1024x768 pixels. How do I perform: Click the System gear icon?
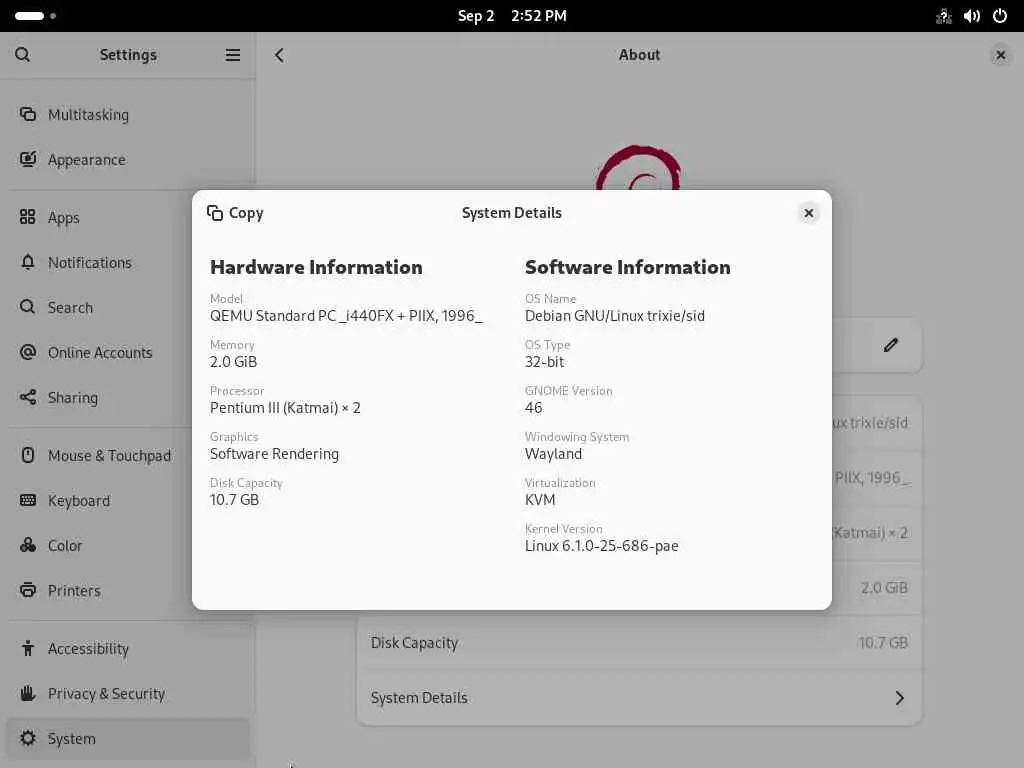pyautogui.click(x=27, y=738)
